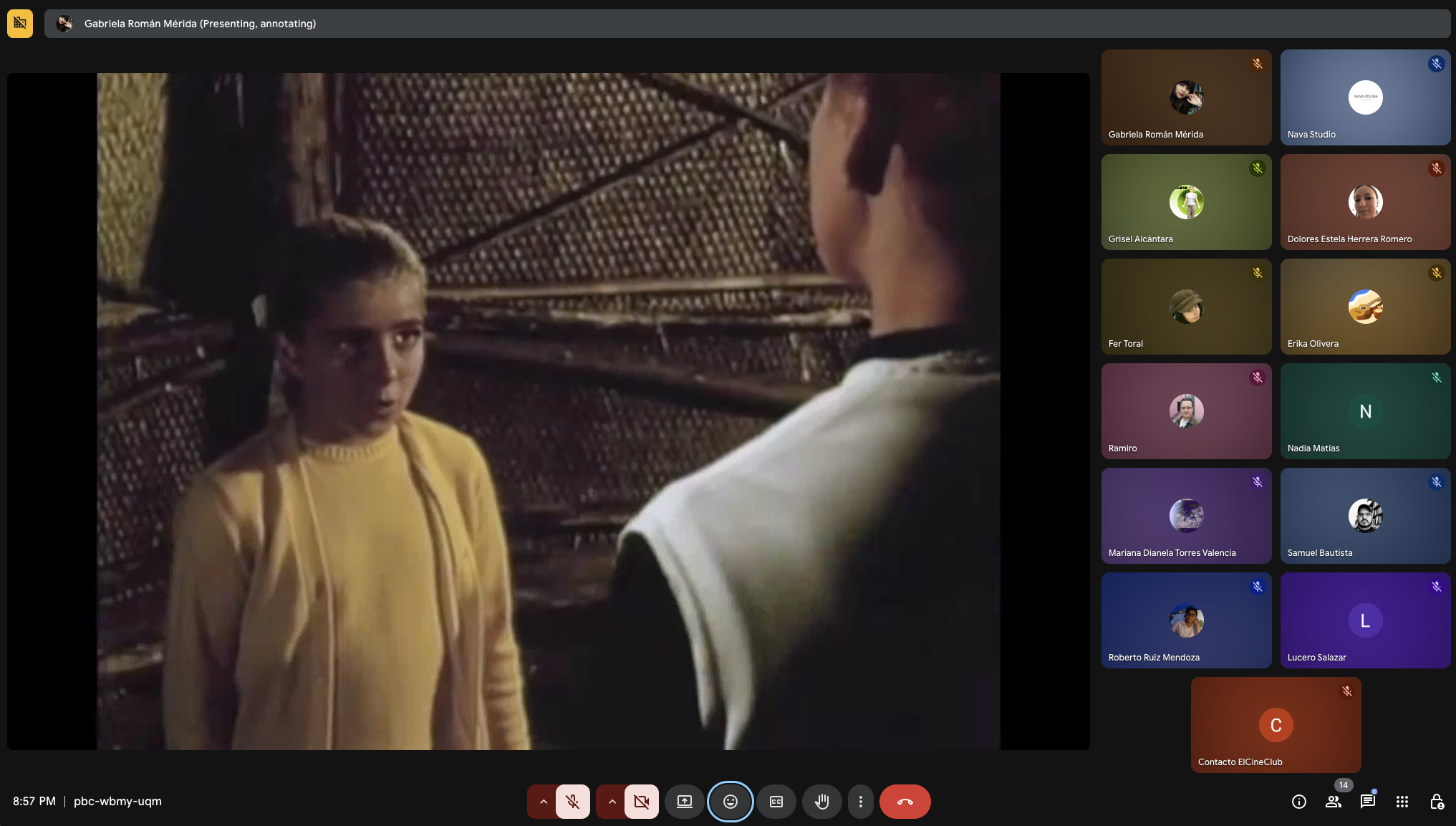
Task: Select the Nava Studio participant tile
Action: click(x=1365, y=97)
